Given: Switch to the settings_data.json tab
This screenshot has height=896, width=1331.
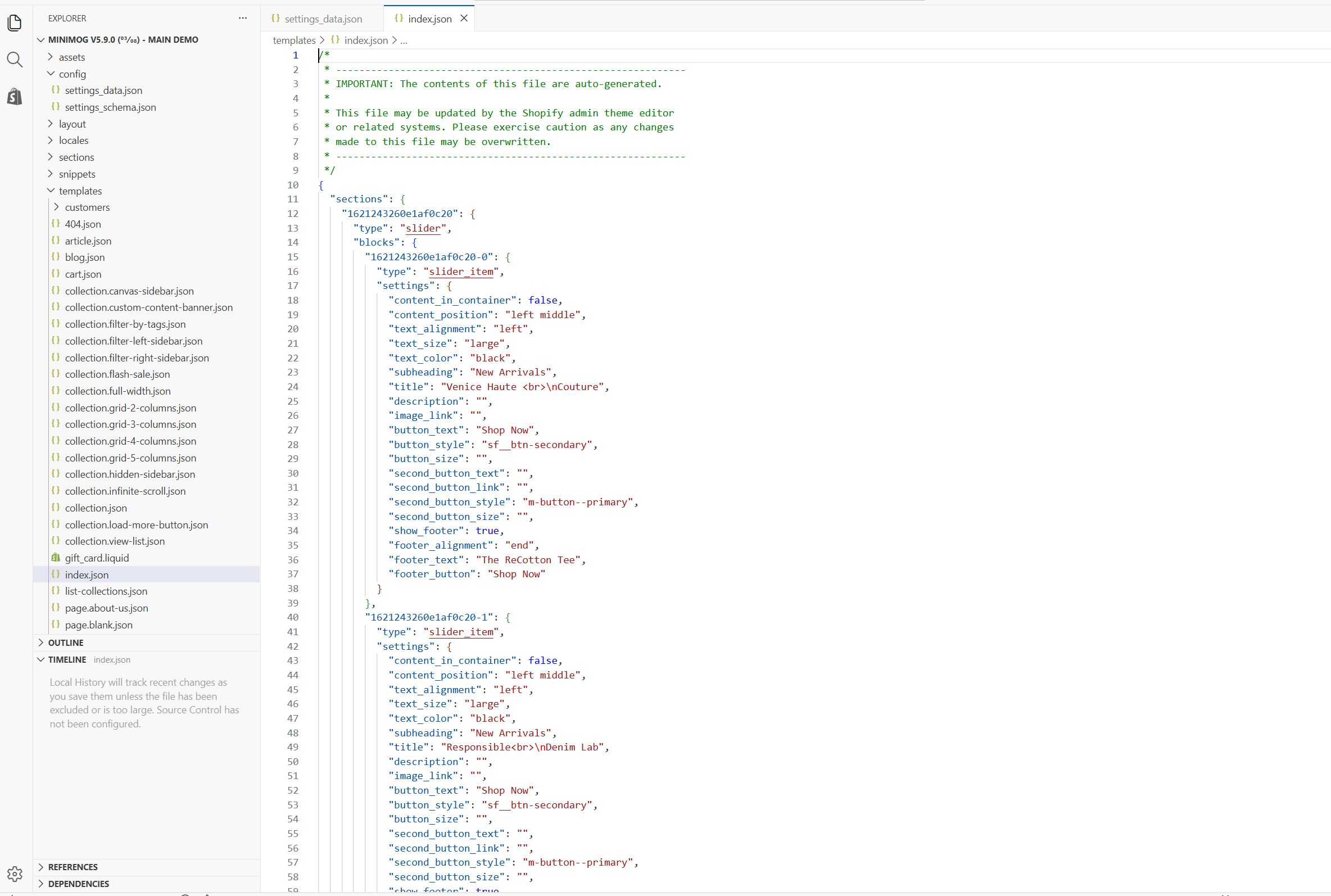Looking at the screenshot, I should point(323,19).
